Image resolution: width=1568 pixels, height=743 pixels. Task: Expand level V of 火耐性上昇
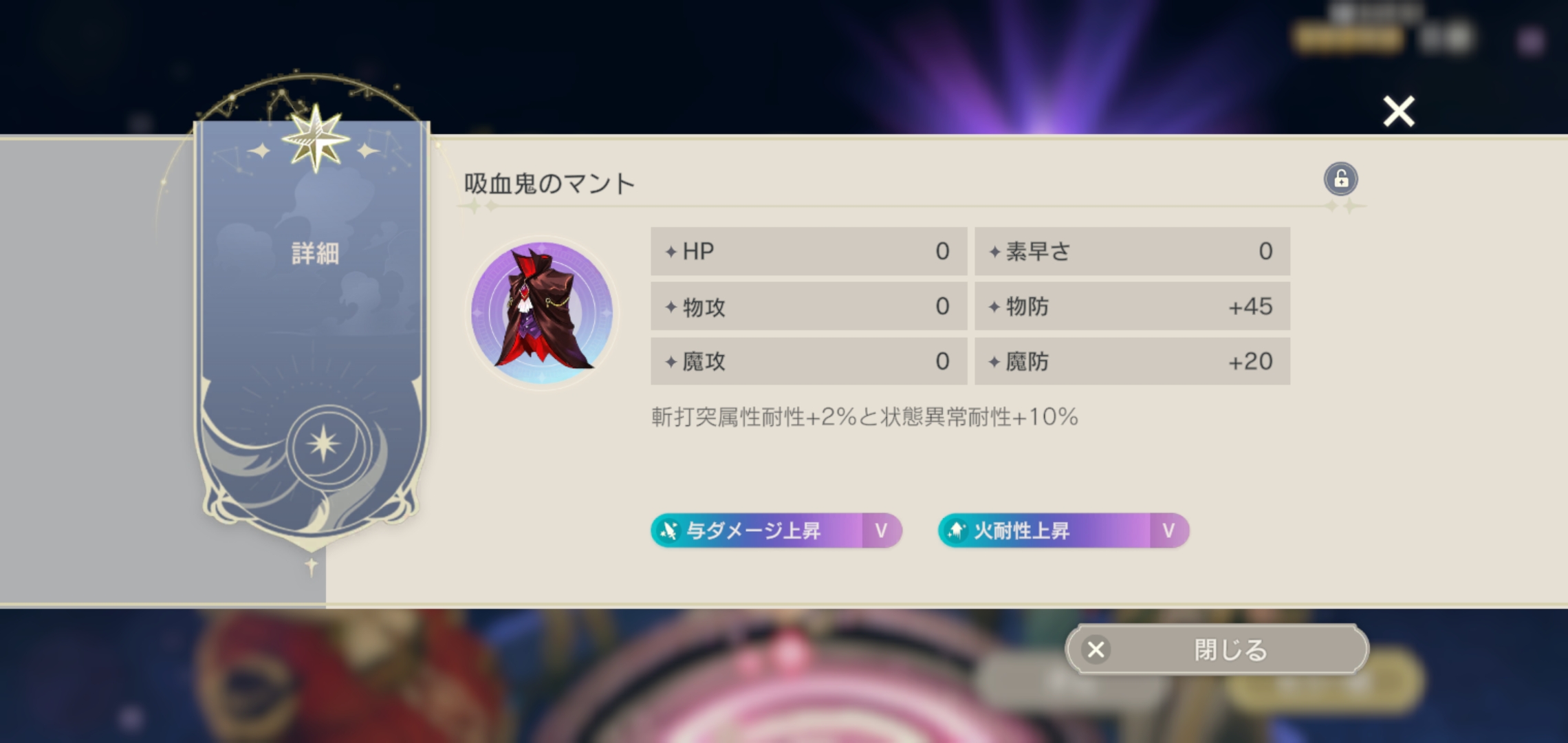tap(1168, 530)
